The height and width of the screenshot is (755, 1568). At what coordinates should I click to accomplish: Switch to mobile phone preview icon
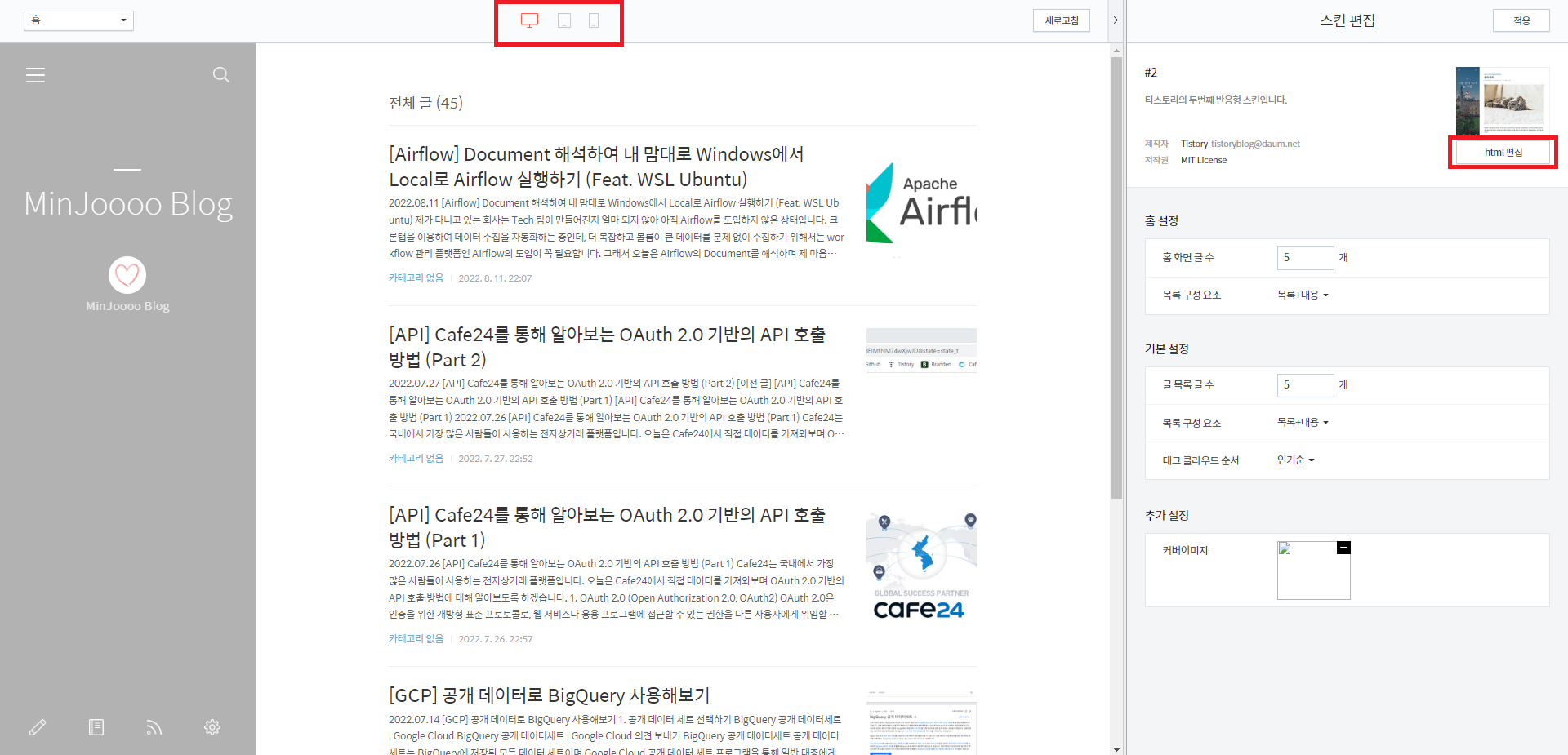tap(594, 20)
